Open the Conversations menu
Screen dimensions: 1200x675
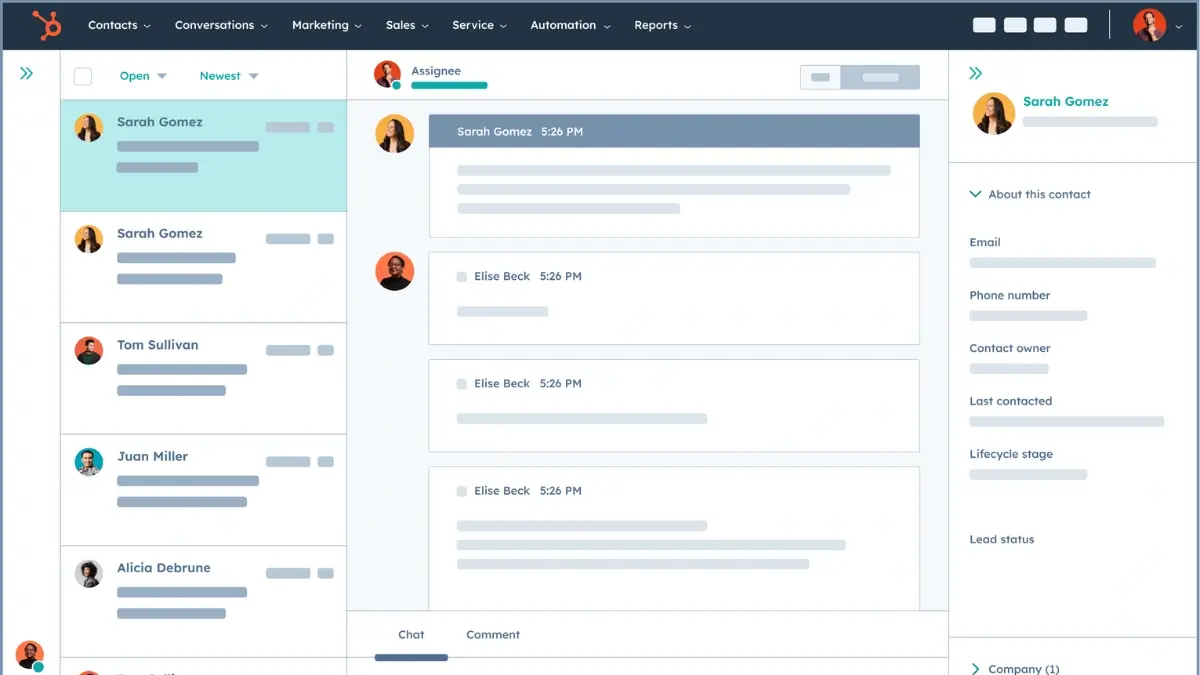pos(221,25)
